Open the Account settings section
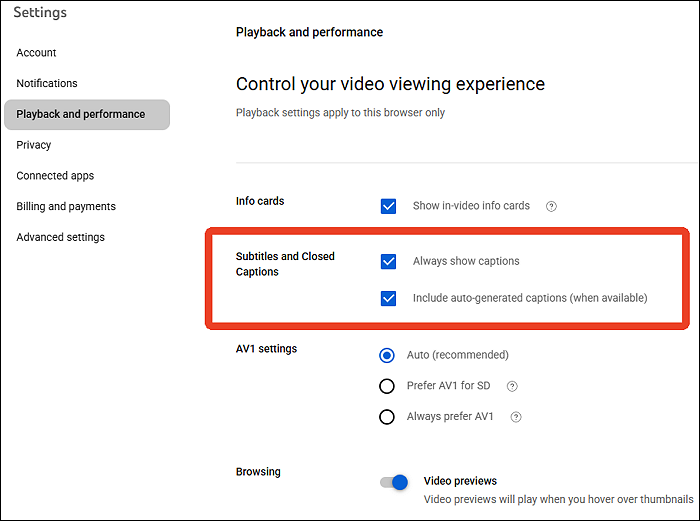This screenshot has width=700, height=521. click(36, 53)
